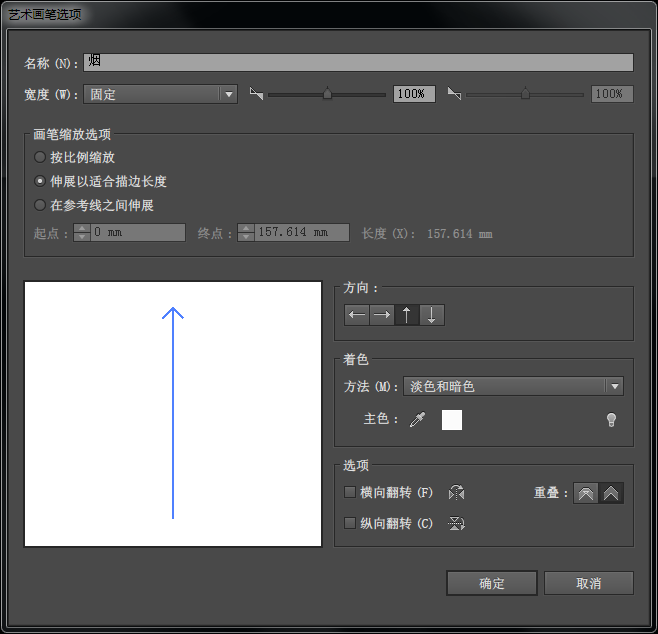Click the second 100% width value field
Image resolution: width=658 pixels, height=634 pixels.
[612, 94]
